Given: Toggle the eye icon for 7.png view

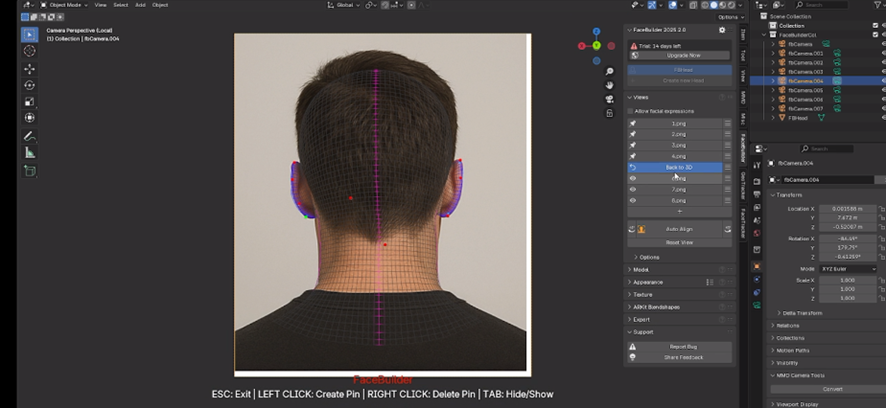Looking at the screenshot, I should (632, 189).
